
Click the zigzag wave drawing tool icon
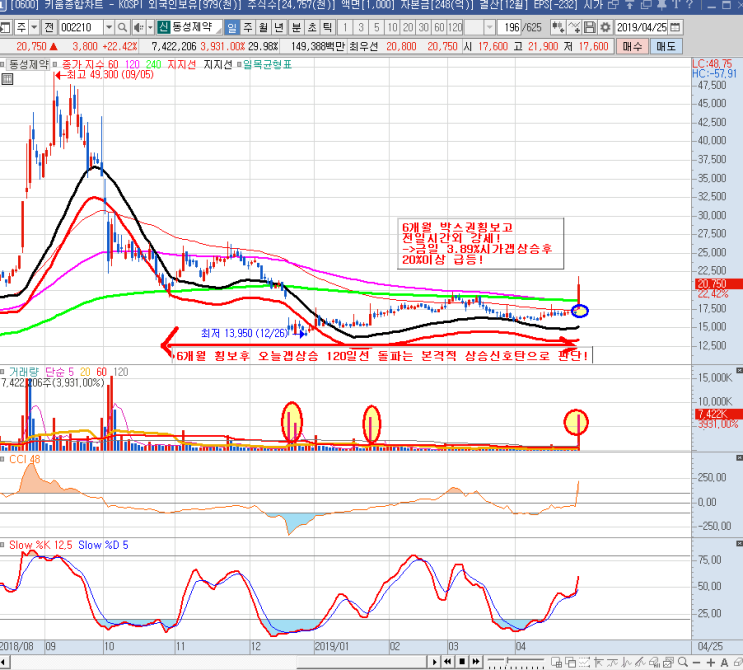point(626,662)
